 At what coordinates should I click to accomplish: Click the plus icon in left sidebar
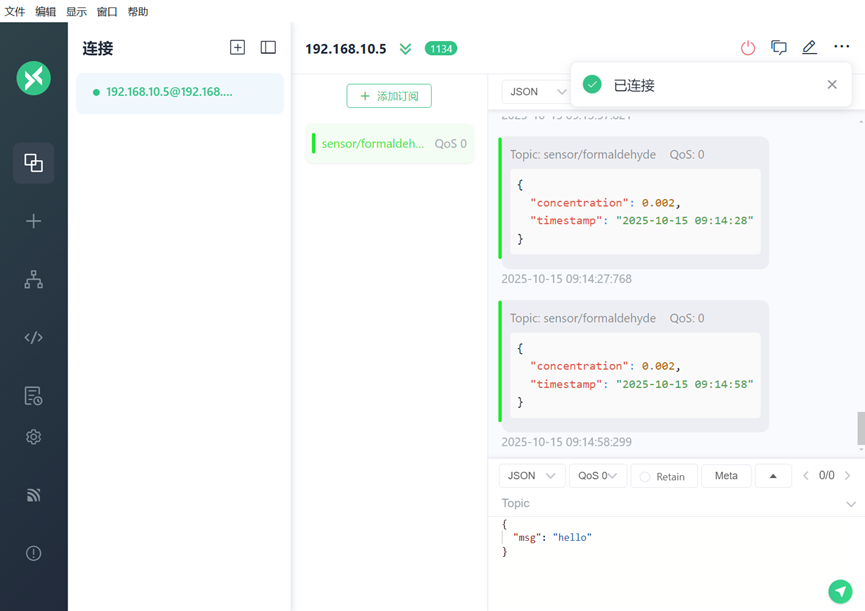[x=33, y=221]
